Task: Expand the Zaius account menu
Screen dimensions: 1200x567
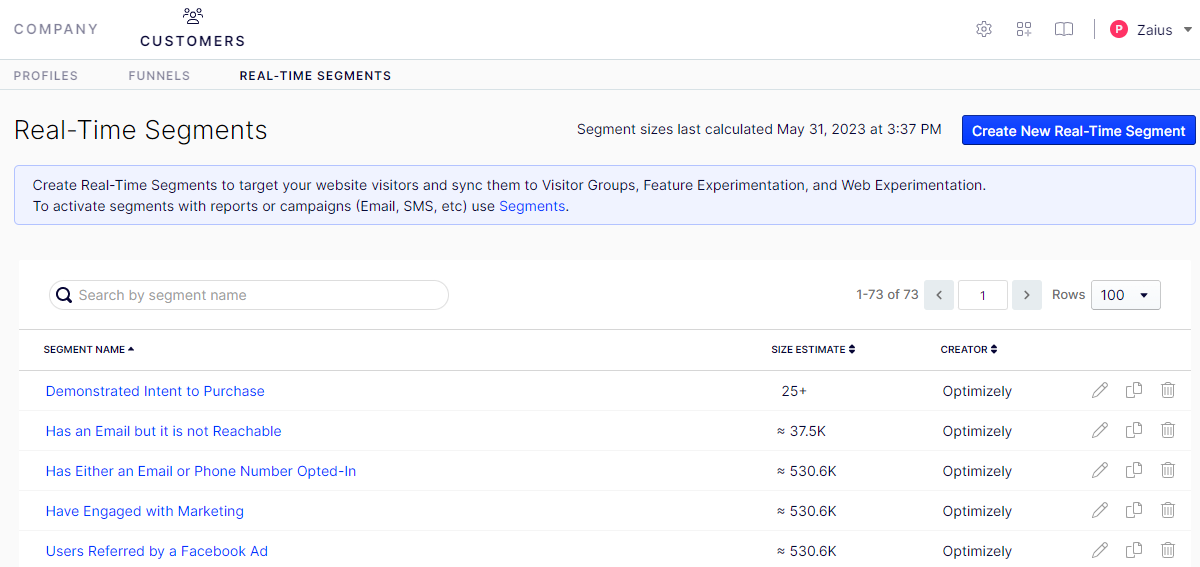Action: click(x=1152, y=29)
